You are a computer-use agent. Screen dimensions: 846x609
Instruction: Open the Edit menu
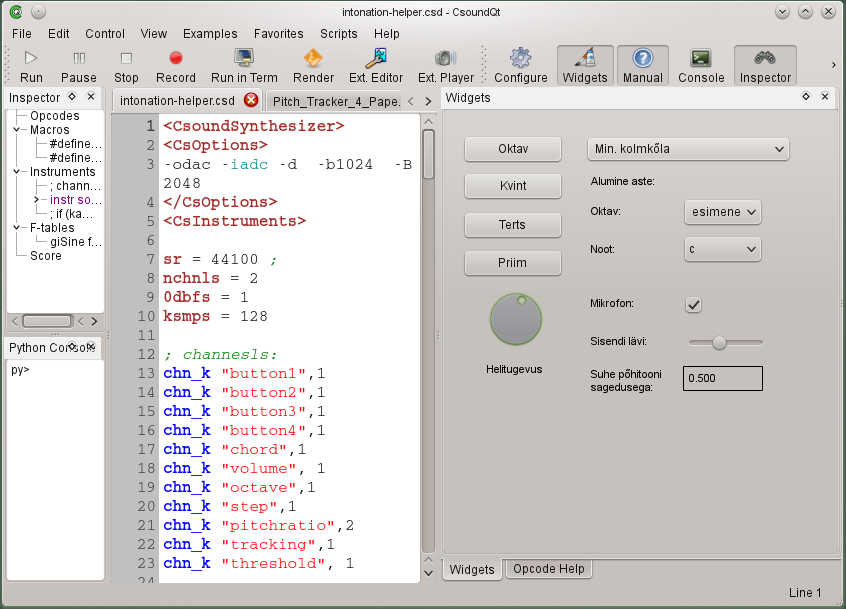click(58, 33)
